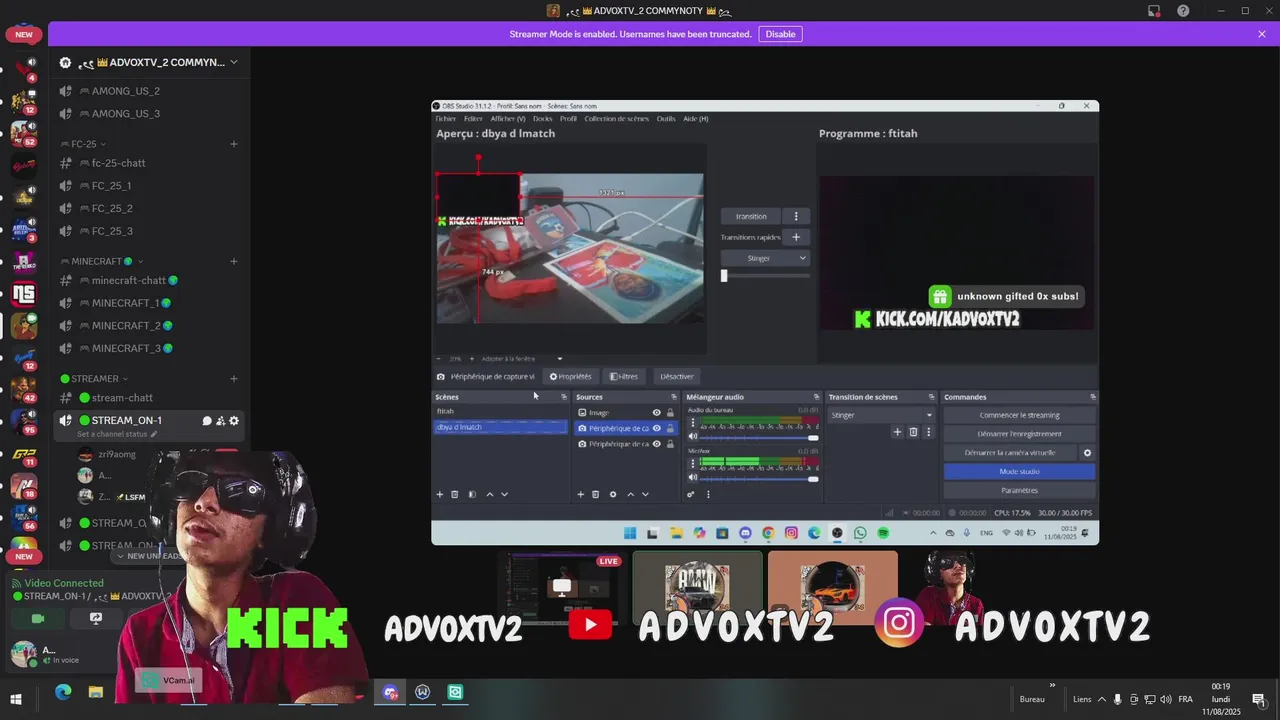Open scene filters icon in Scènes panel

click(472, 494)
